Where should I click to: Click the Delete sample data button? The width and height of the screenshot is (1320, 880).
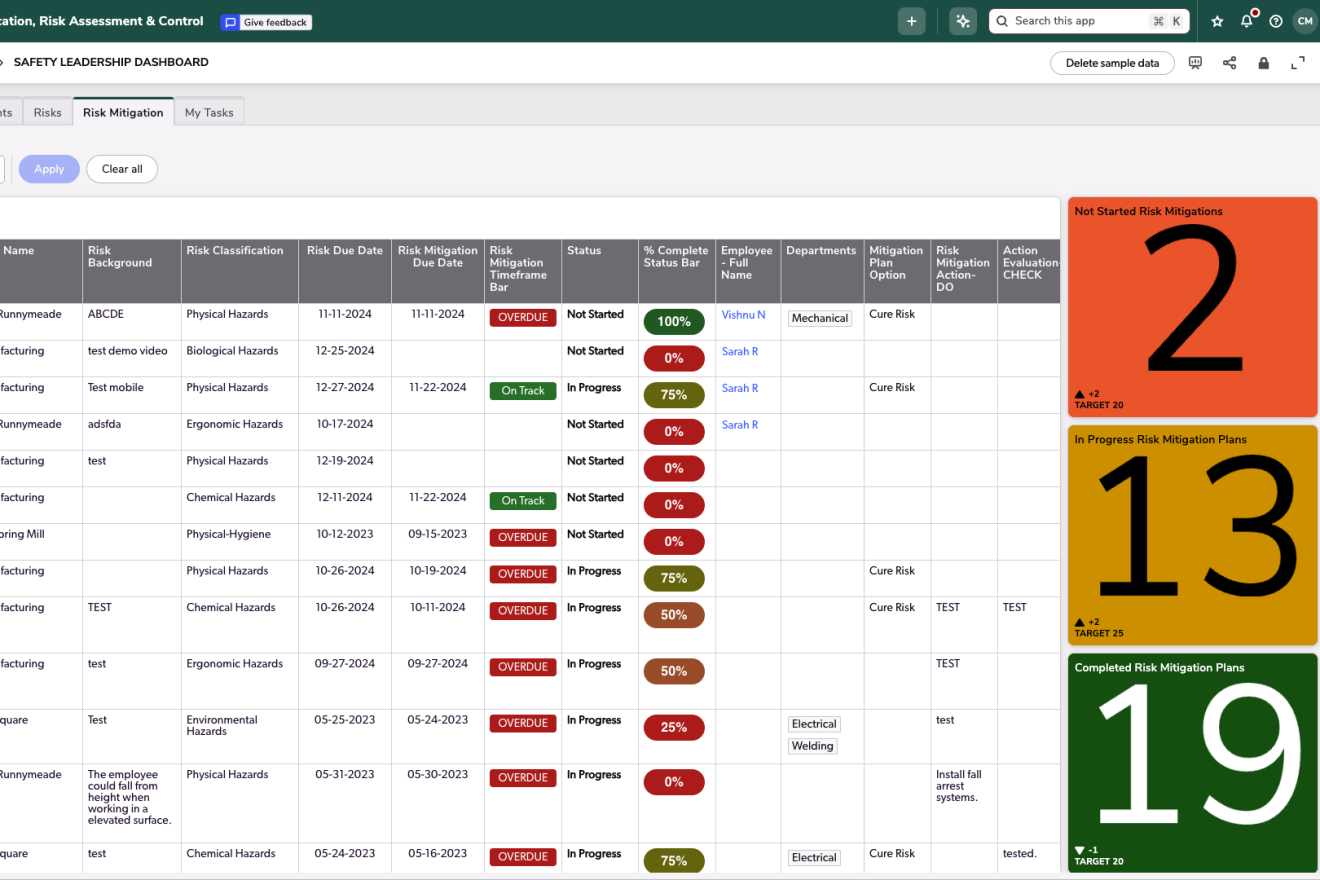click(1112, 63)
